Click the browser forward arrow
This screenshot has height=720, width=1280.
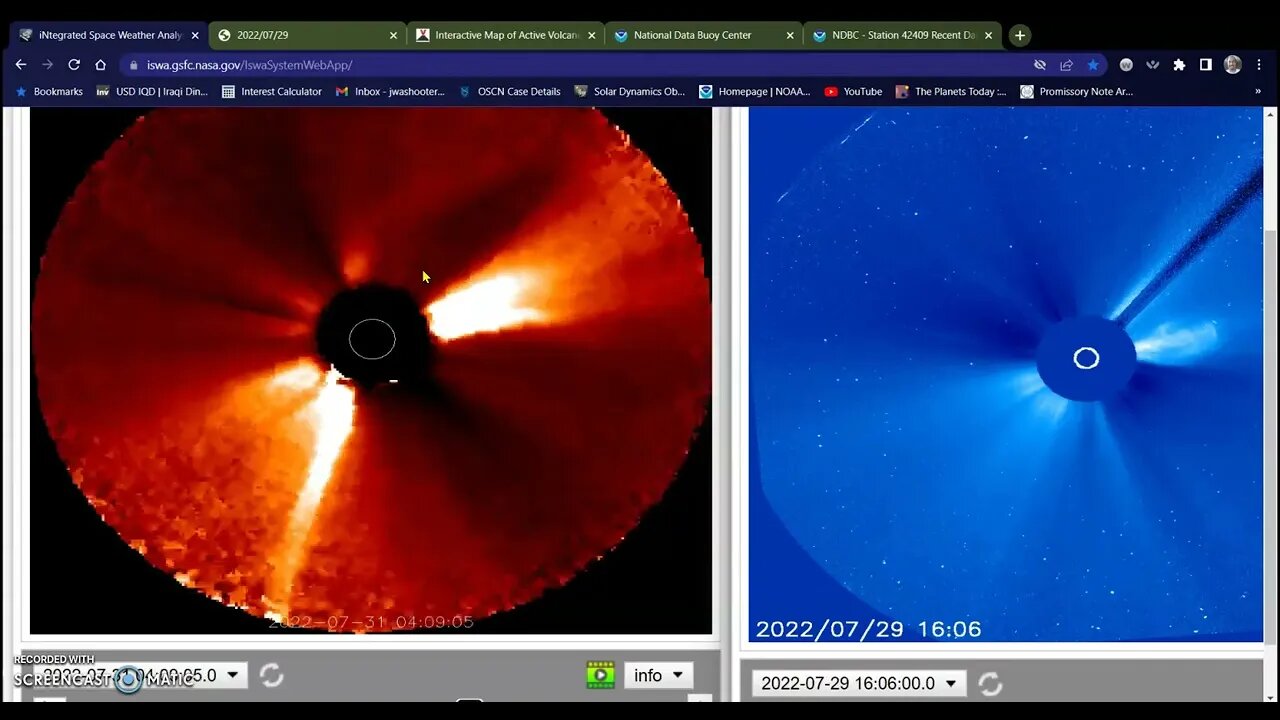tap(47, 64)
